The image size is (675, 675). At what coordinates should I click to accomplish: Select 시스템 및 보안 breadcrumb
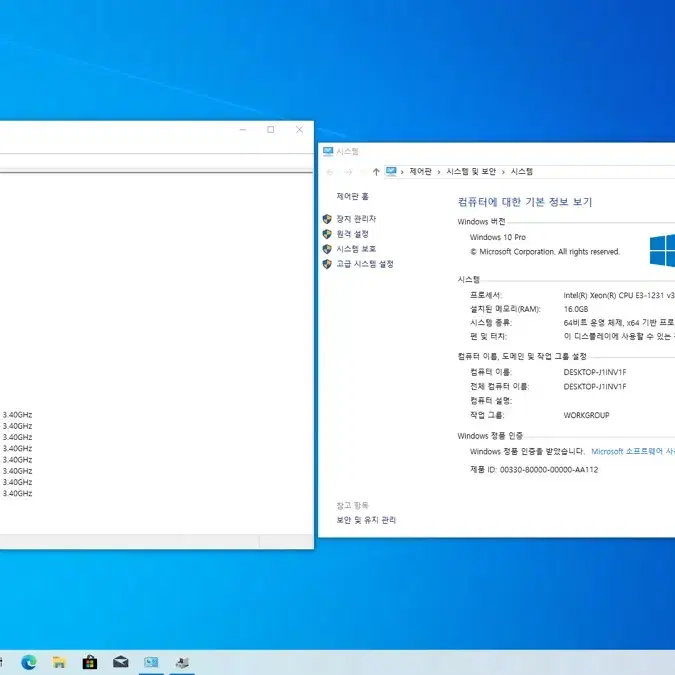pos(471,171)
